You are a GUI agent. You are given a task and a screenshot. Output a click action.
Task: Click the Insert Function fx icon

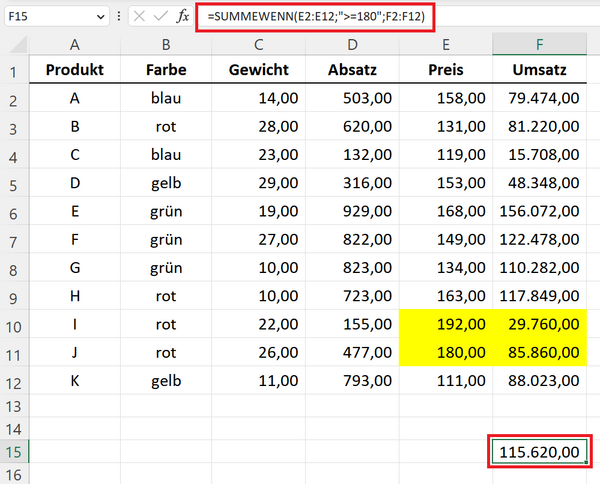(x=183, y=16)
